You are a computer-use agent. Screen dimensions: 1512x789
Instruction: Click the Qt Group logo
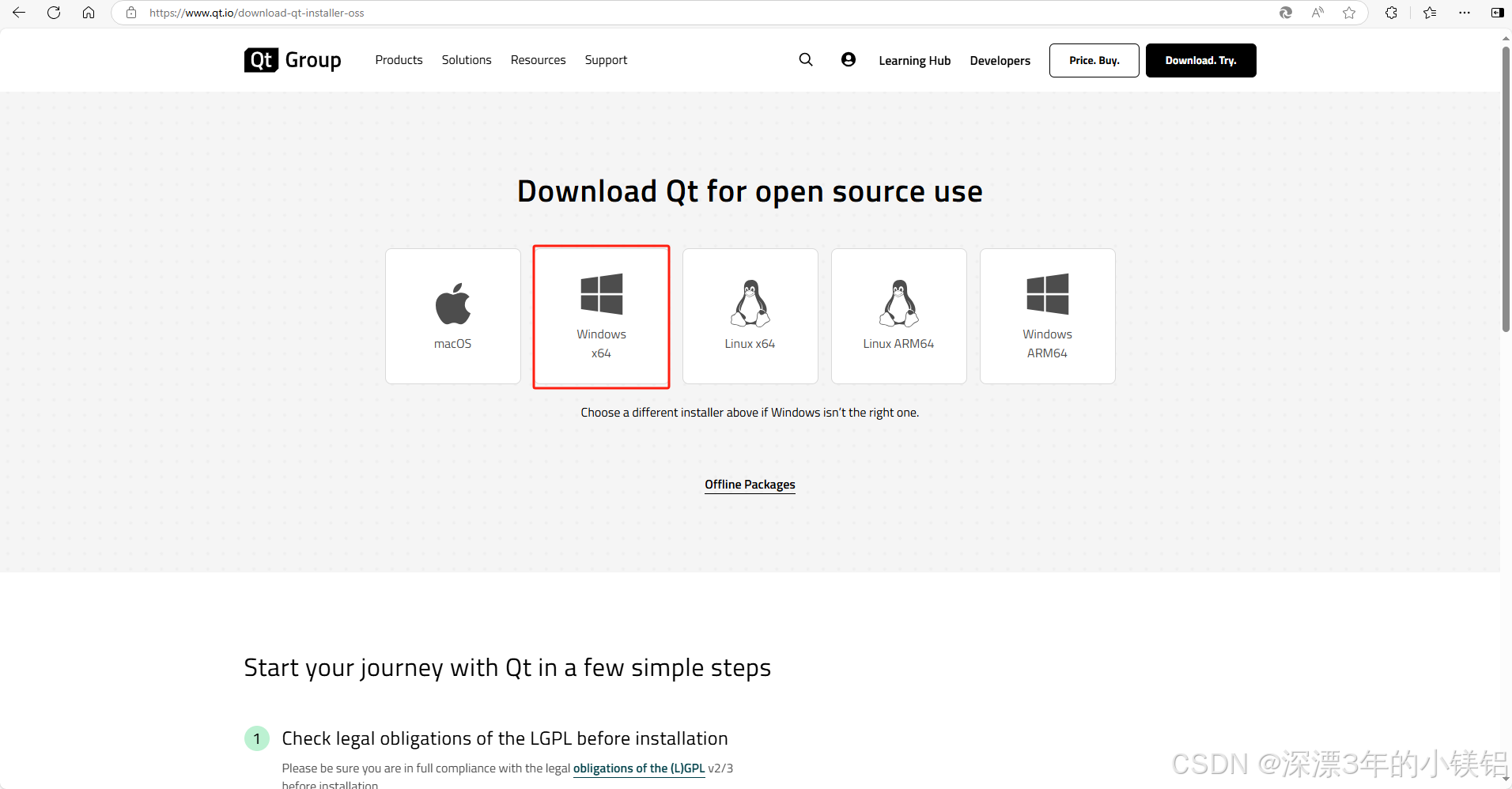click(293, 60)
